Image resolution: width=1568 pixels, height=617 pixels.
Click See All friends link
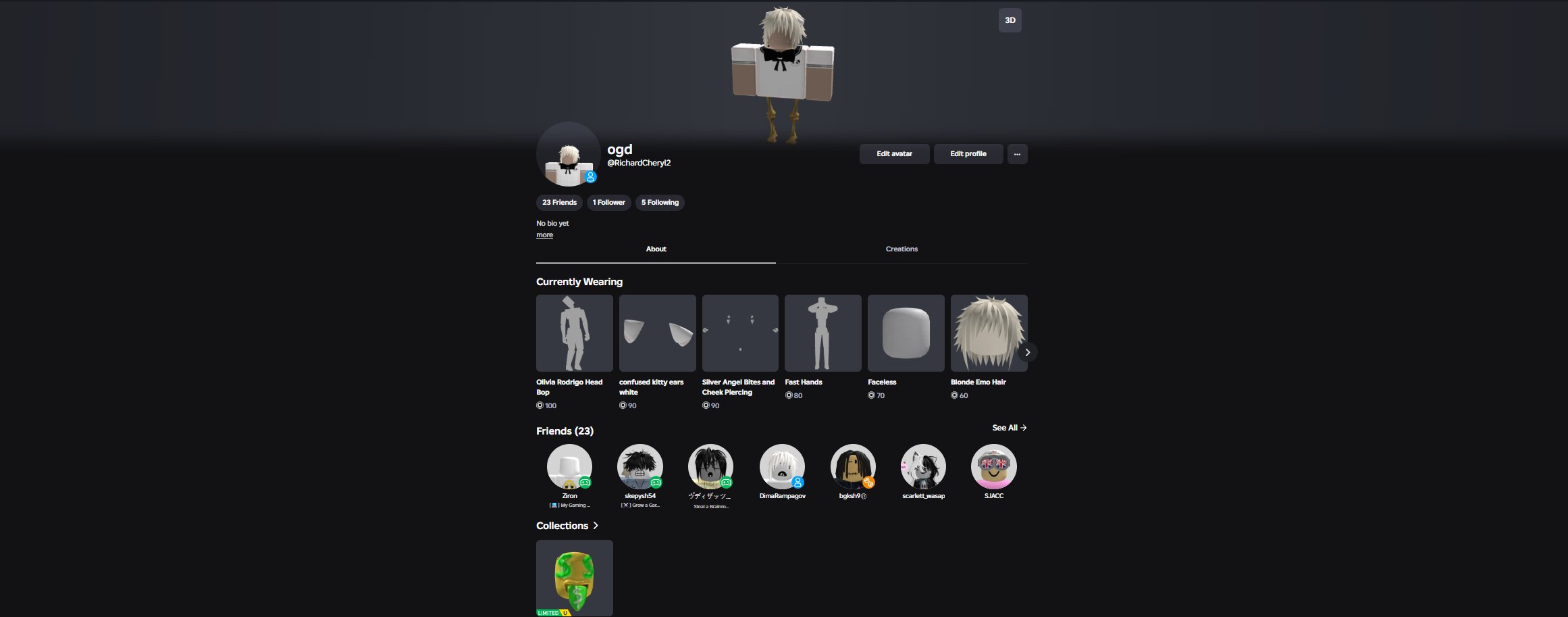1009,428
